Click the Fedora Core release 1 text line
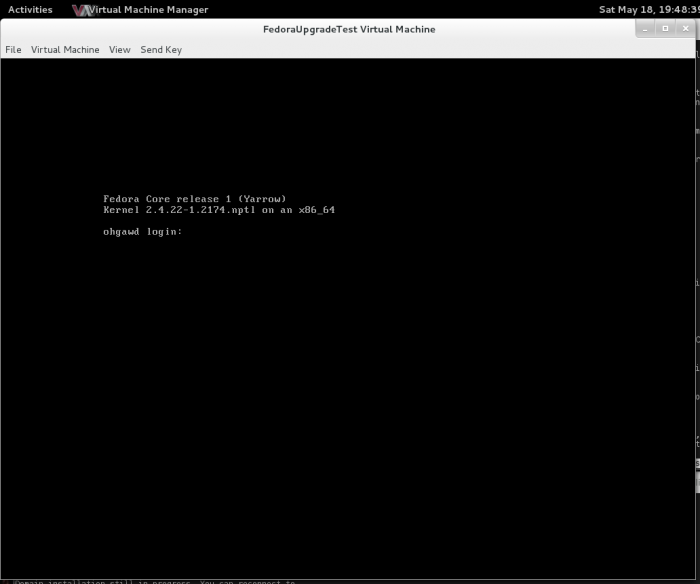The height and width of the screenshot is (584, 700). click(x=194, y=199)
